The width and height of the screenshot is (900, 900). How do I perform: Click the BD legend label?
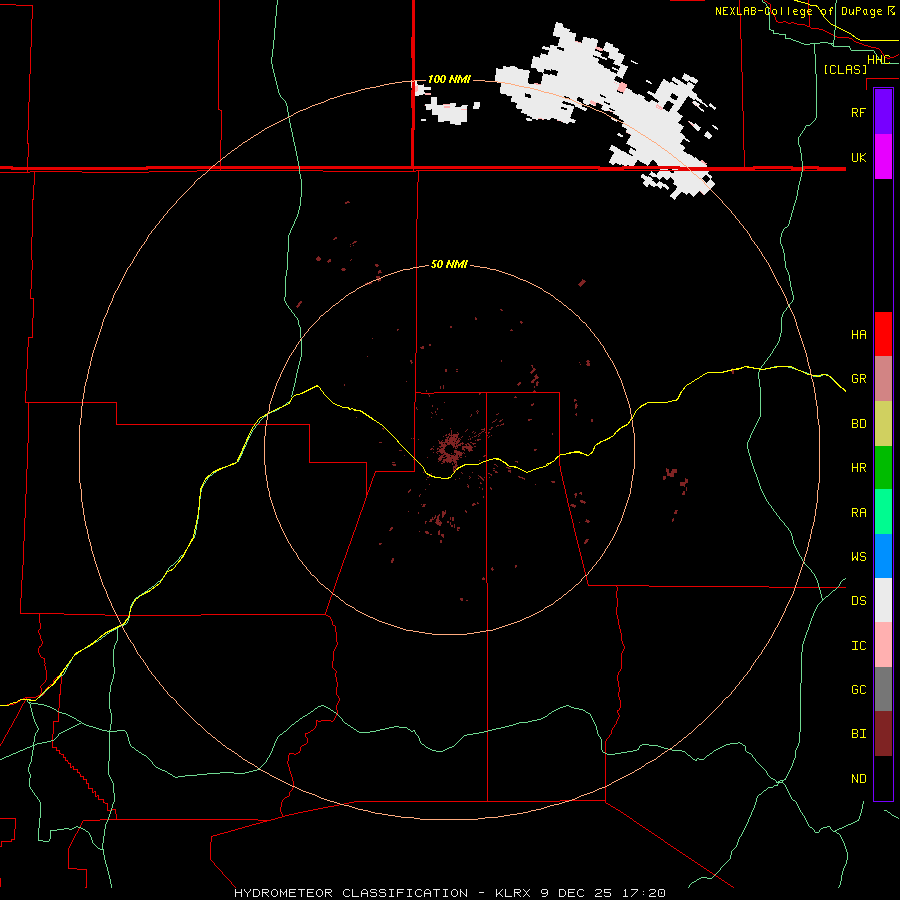click(x=858, y=424)
